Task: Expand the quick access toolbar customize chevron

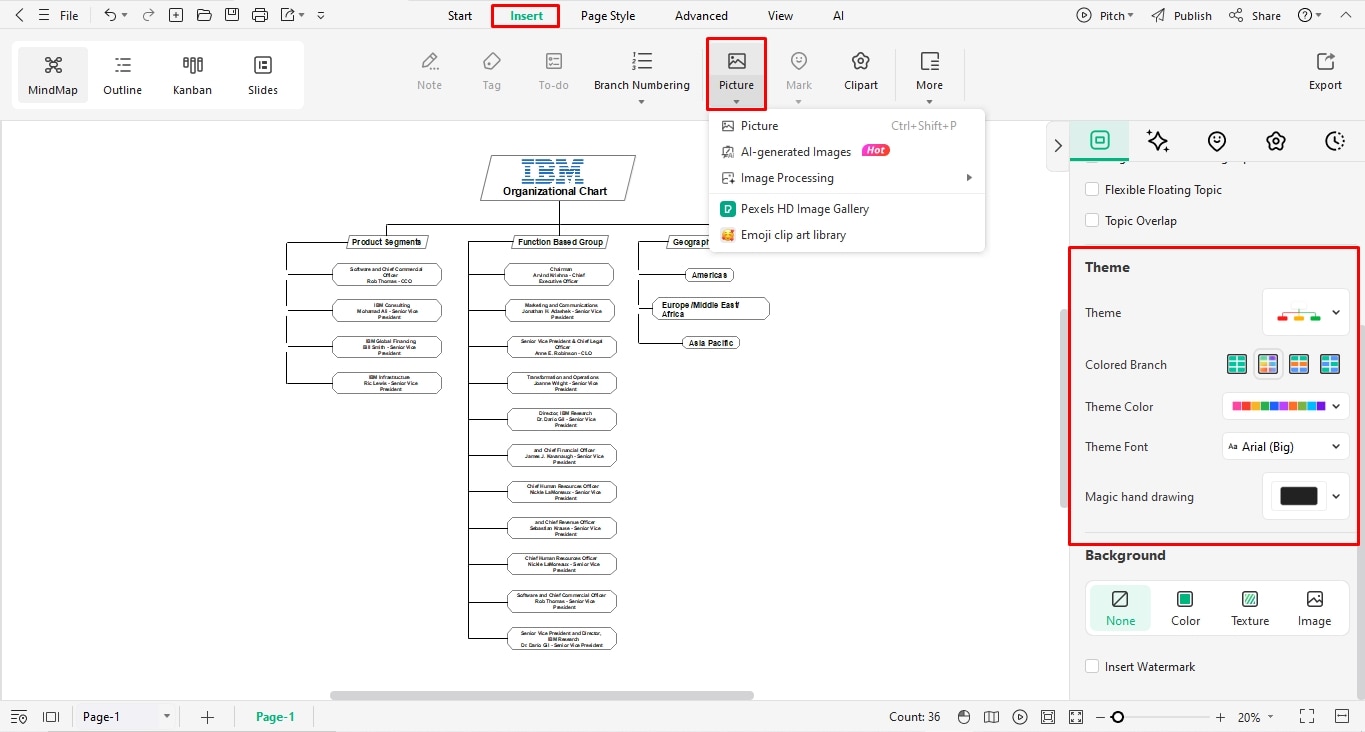Action: pyautogui.click(x=320, y=16)
